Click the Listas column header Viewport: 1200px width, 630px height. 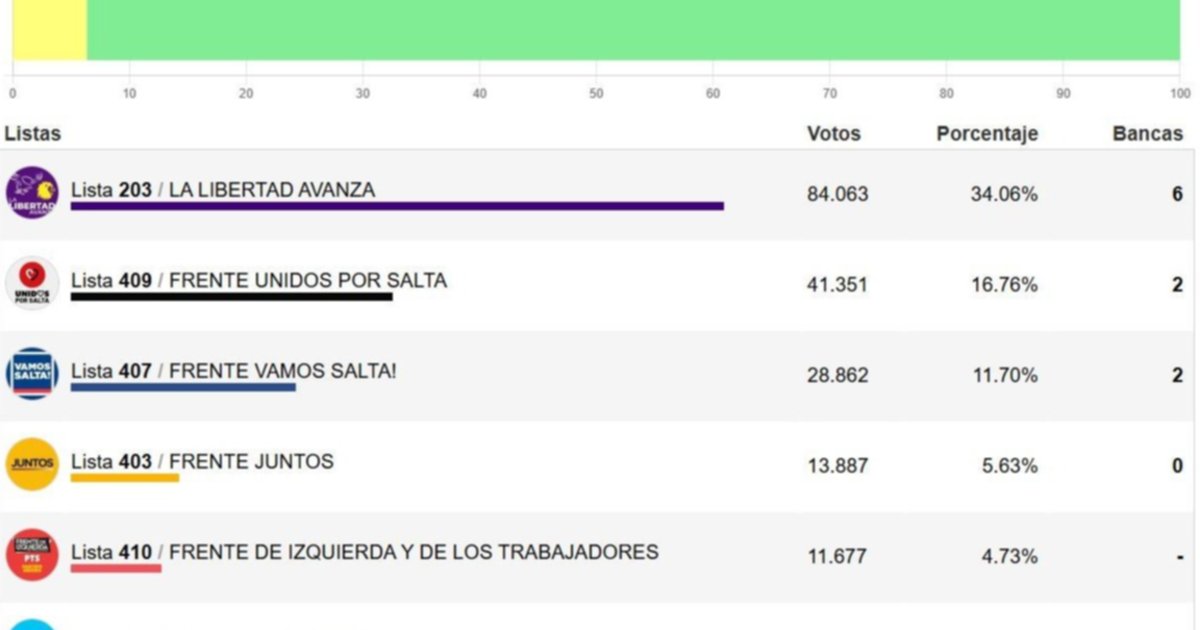(x=32, y=133)
